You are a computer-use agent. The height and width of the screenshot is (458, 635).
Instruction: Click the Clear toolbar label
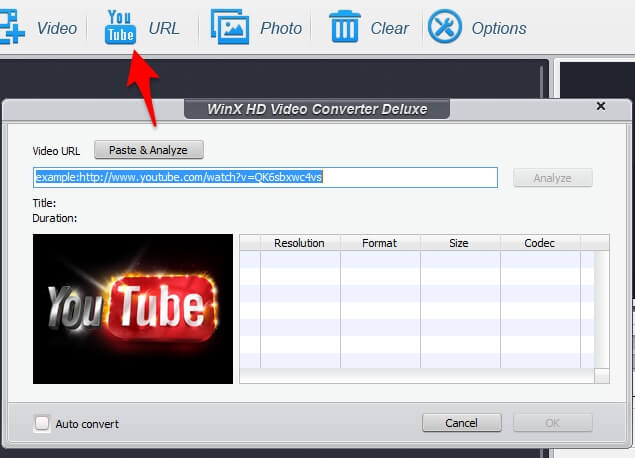point(389,28)
